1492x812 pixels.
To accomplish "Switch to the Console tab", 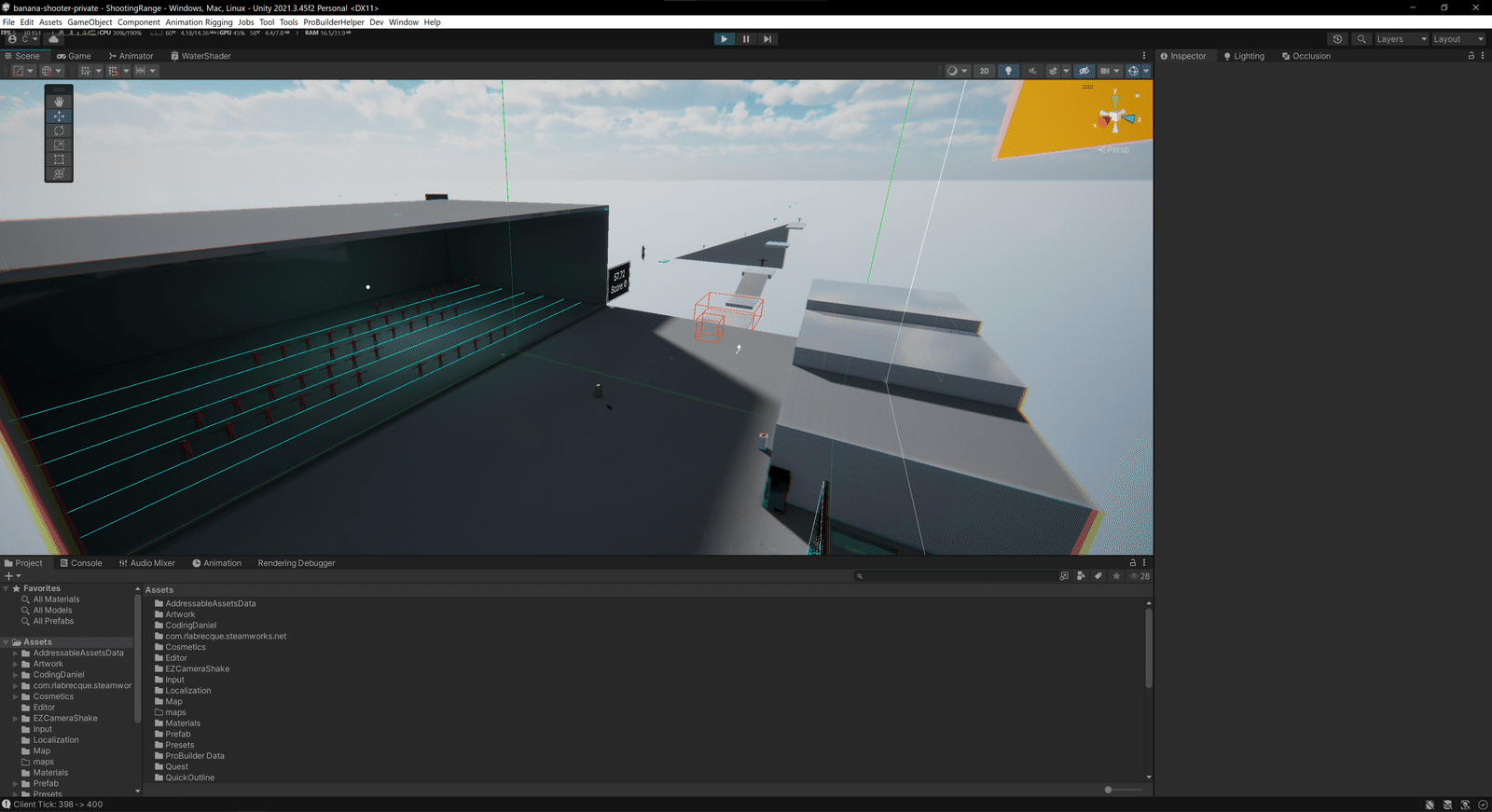I will coord(81,563).
